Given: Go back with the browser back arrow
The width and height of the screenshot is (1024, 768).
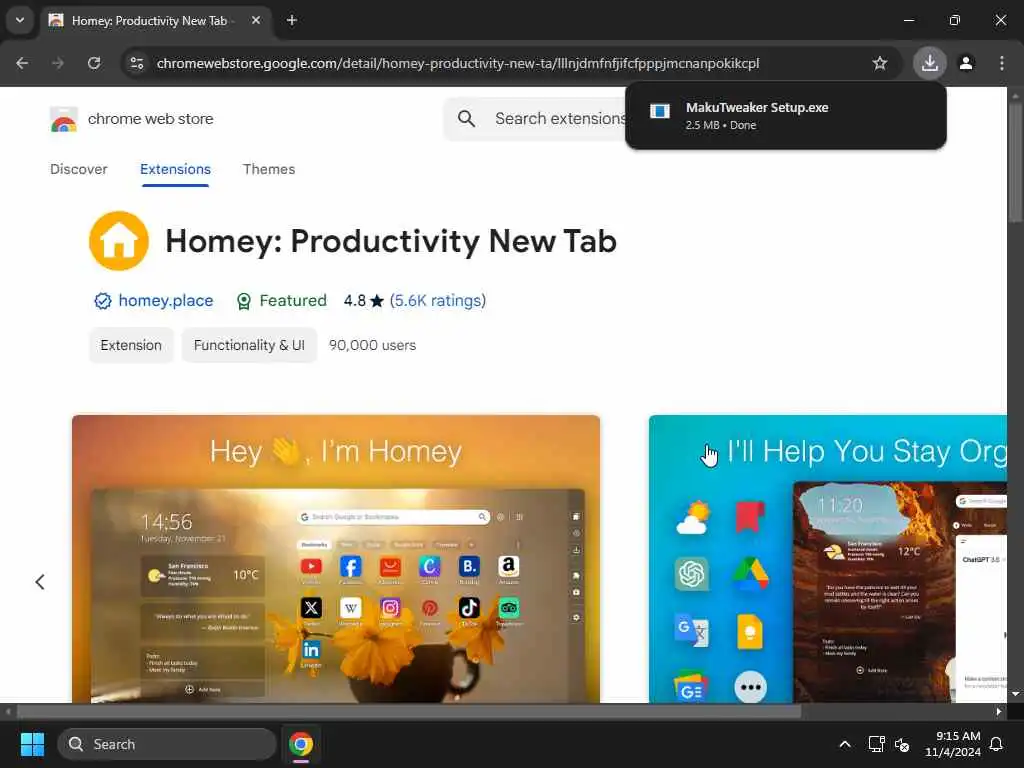Looking at the screenshot, I should [22, 63].
